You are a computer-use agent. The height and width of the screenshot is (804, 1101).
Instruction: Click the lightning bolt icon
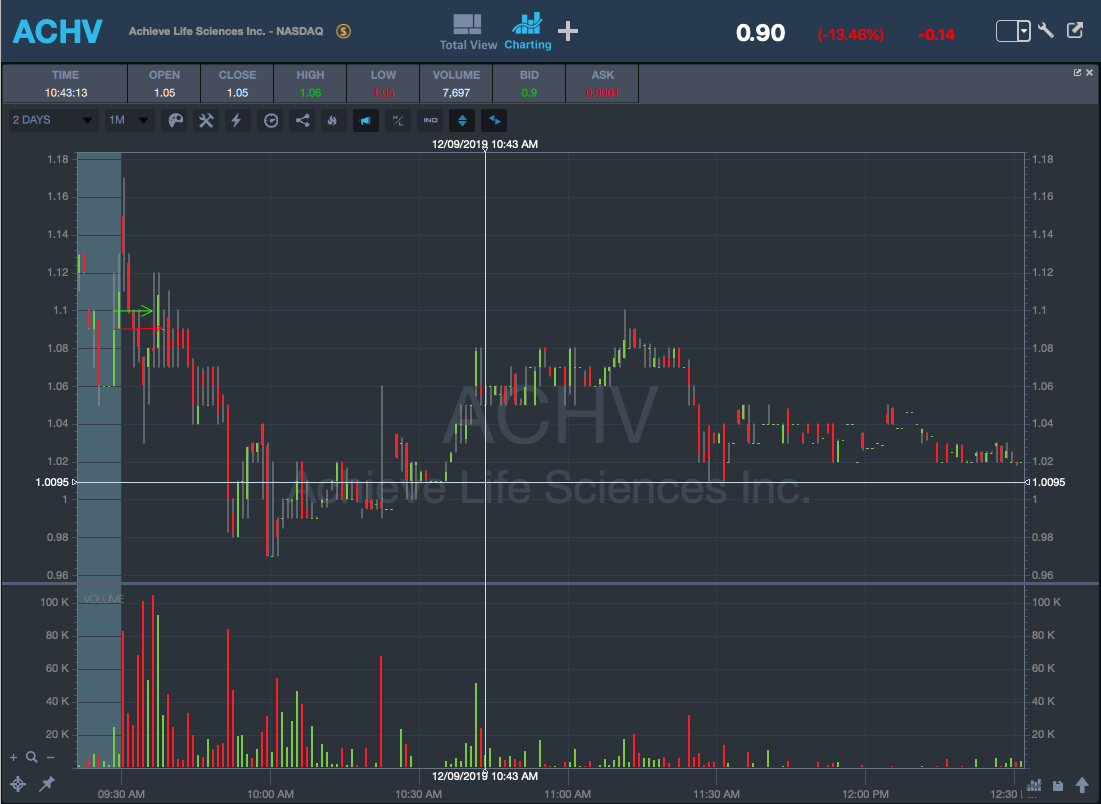(236, 120)
